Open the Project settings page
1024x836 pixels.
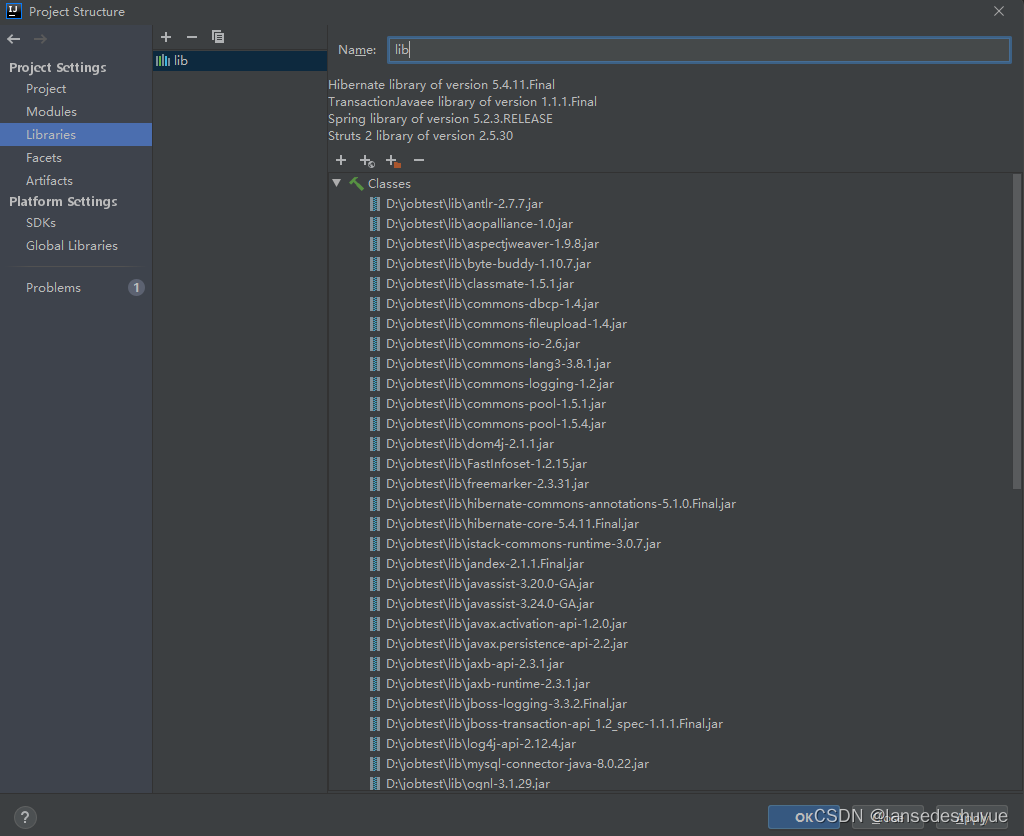pos(46,89)
